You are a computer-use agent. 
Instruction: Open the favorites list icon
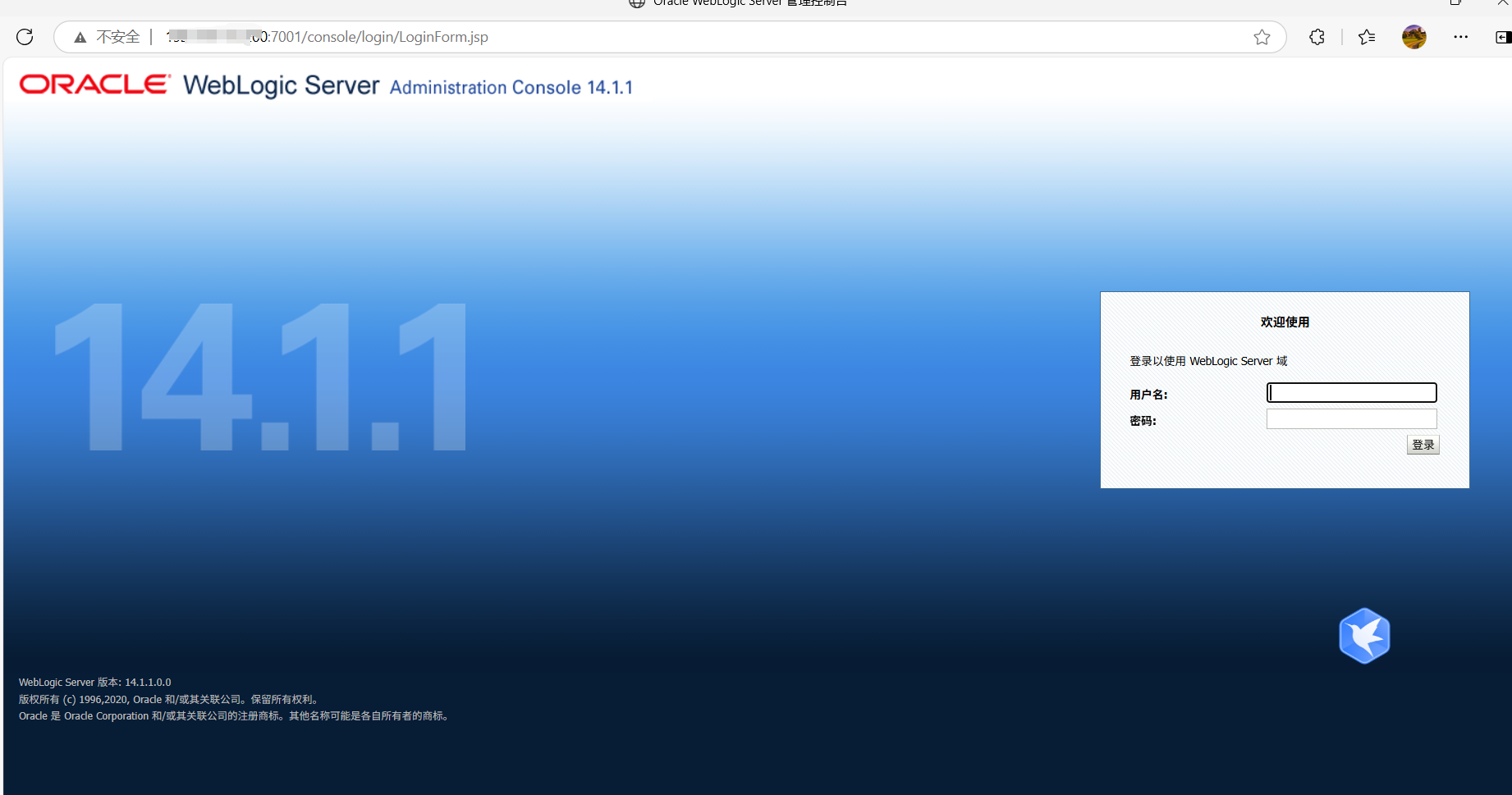tap(1367, 37)
